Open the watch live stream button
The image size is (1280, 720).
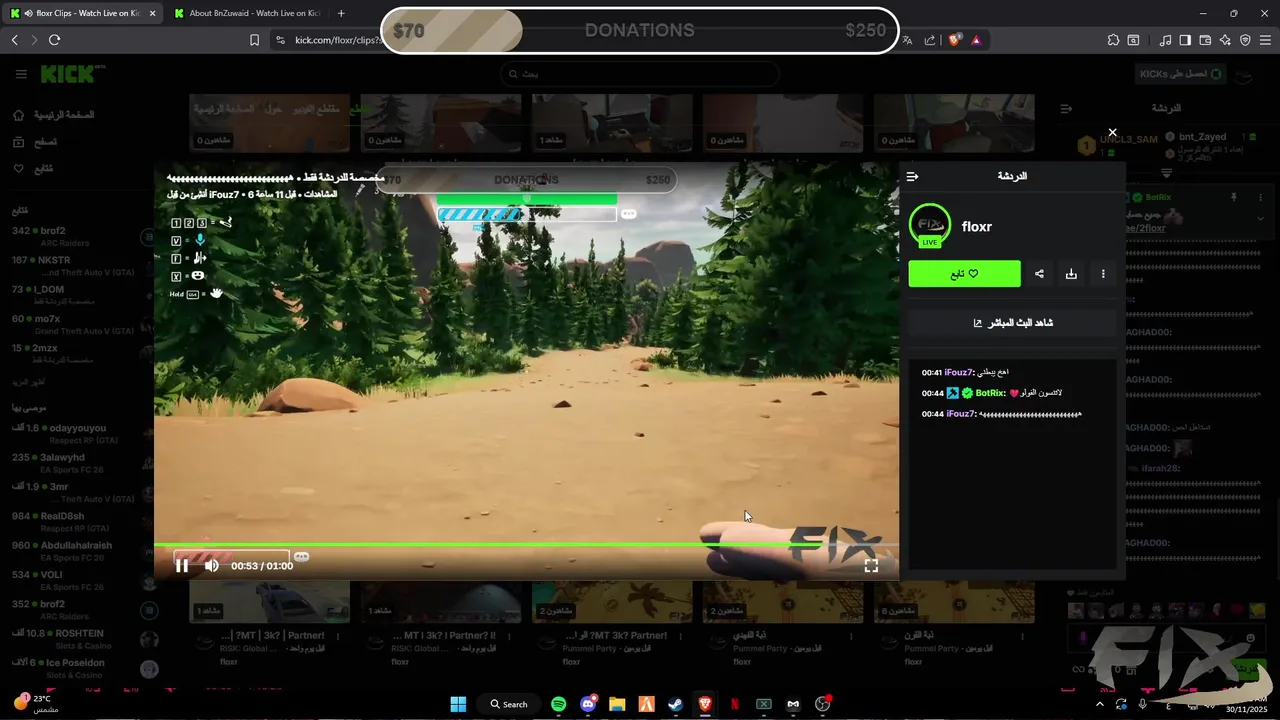coord(1012,323)
